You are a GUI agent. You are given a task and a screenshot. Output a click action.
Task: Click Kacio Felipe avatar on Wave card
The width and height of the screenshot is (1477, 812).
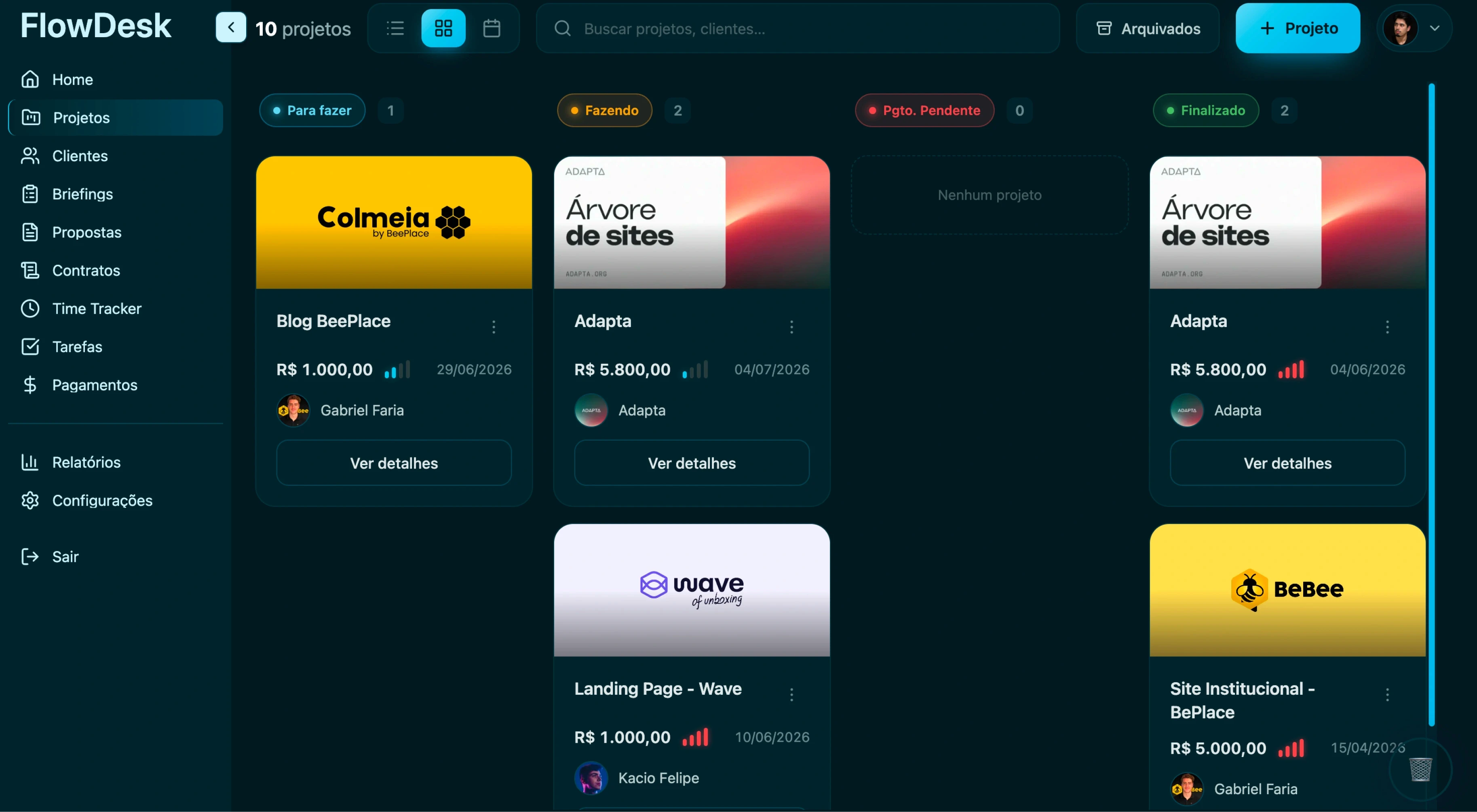click(591, 778)
